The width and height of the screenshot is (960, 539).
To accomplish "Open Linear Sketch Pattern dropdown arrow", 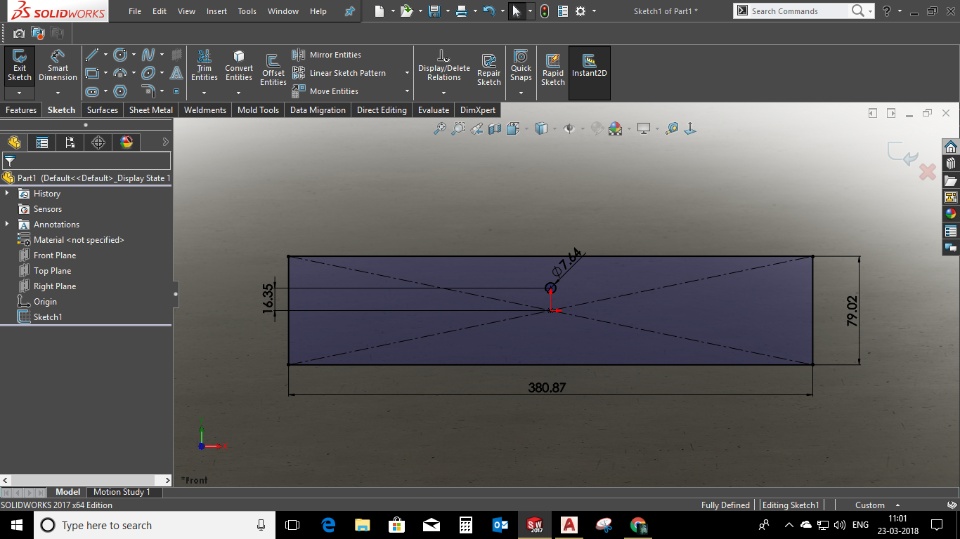I will click(407, 73).
